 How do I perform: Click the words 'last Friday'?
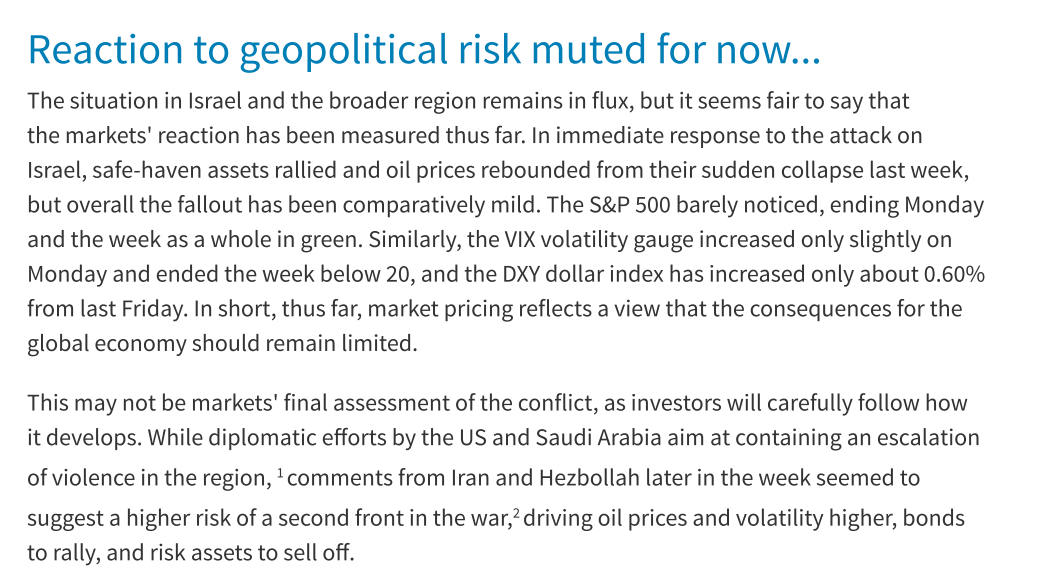131,309
